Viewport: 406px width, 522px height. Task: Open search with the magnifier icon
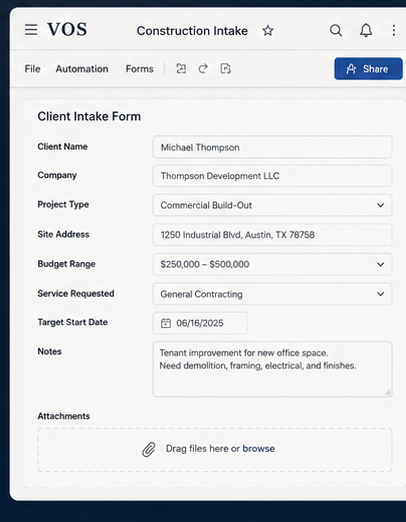pos(336,30)
